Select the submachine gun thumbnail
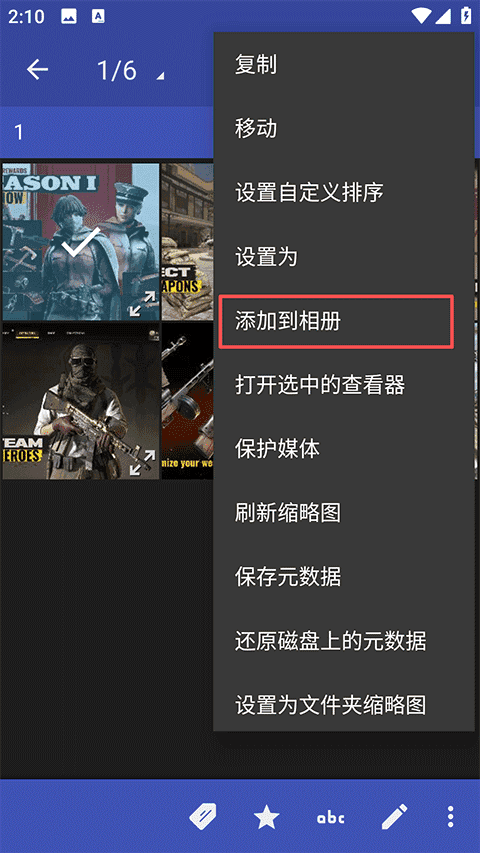480x853 pixels. [188, 401]
